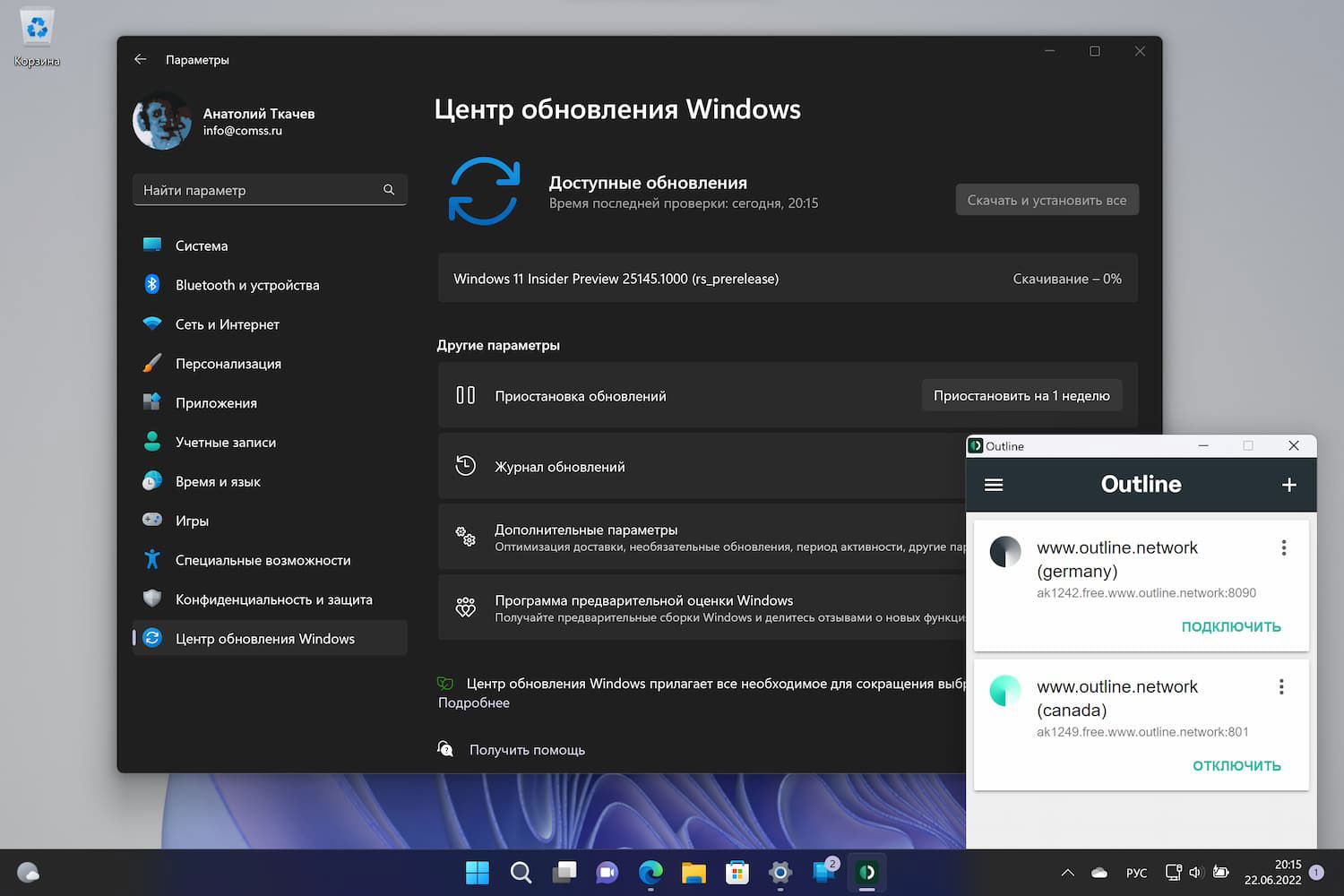The height and width of the screenshot is (896, 1344).
Task: Open Подробнее link about Windows Update
Action: coord(473,702)
